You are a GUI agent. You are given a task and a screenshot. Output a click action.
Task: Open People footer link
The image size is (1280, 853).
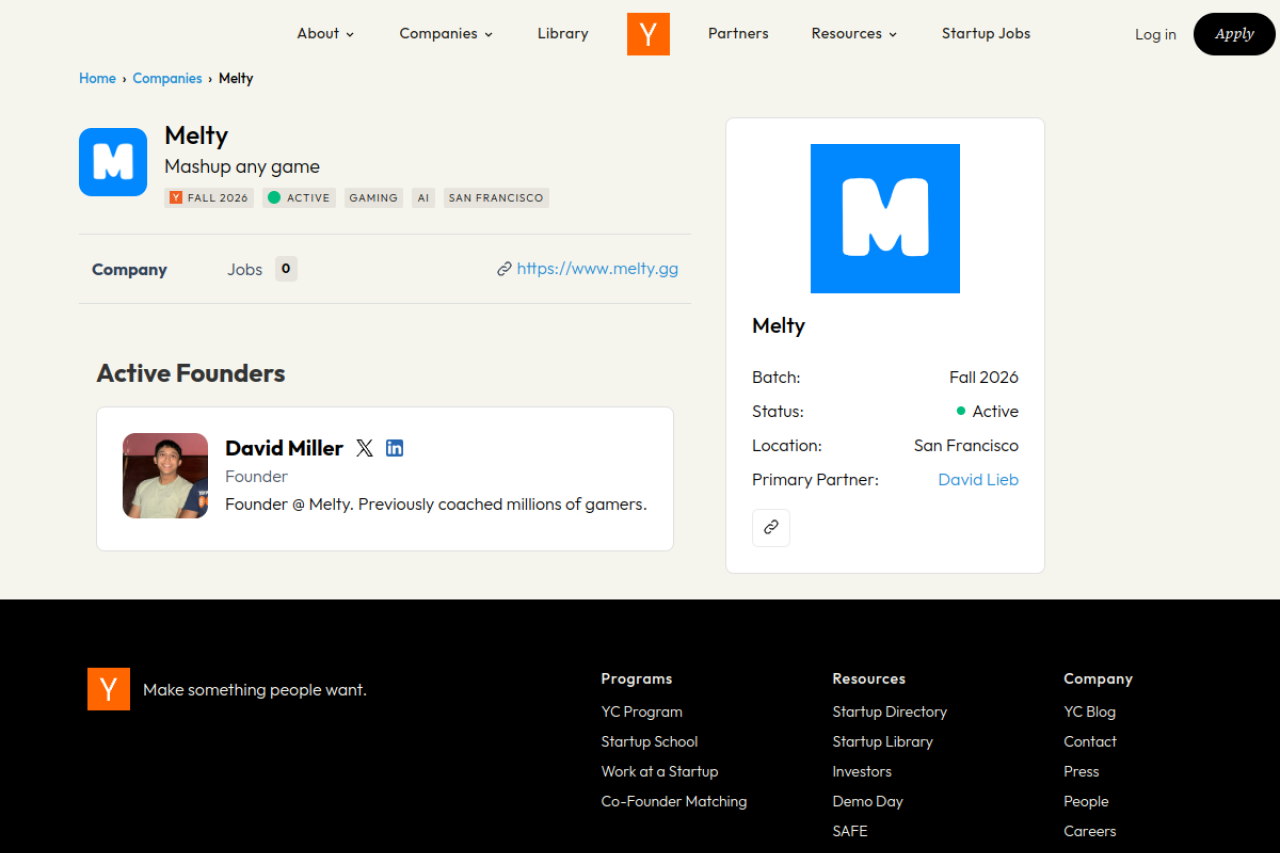(x=1086, y=802)
